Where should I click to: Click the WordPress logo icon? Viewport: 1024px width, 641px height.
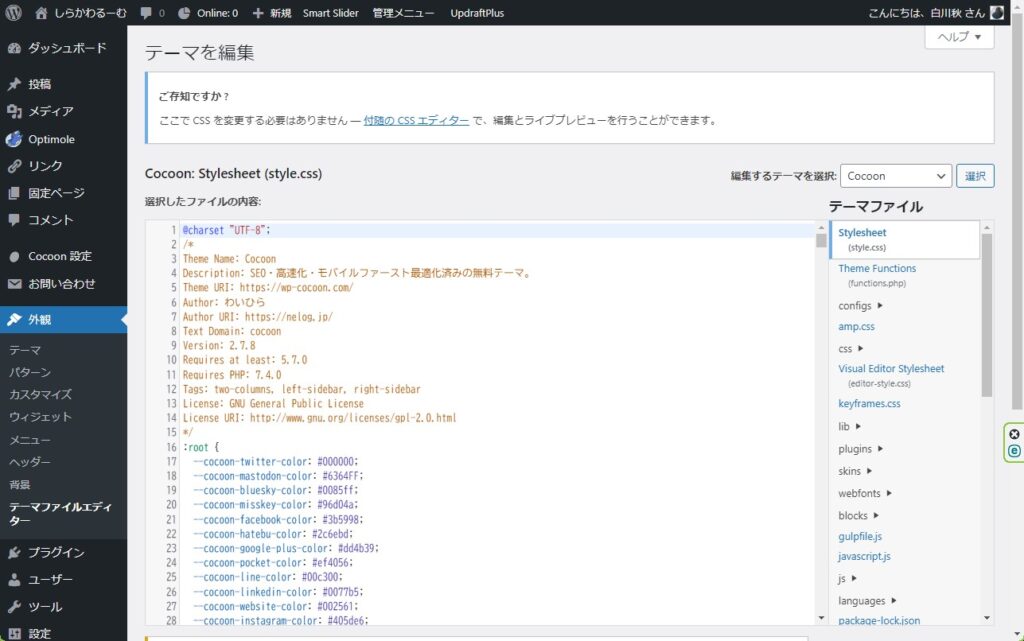tap(14, 13)
